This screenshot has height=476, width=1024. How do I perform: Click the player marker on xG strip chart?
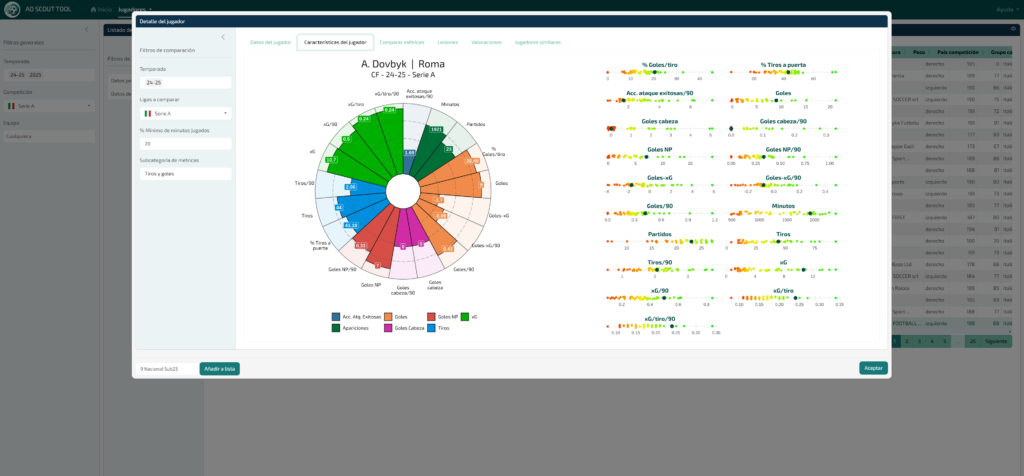point(804,270)
